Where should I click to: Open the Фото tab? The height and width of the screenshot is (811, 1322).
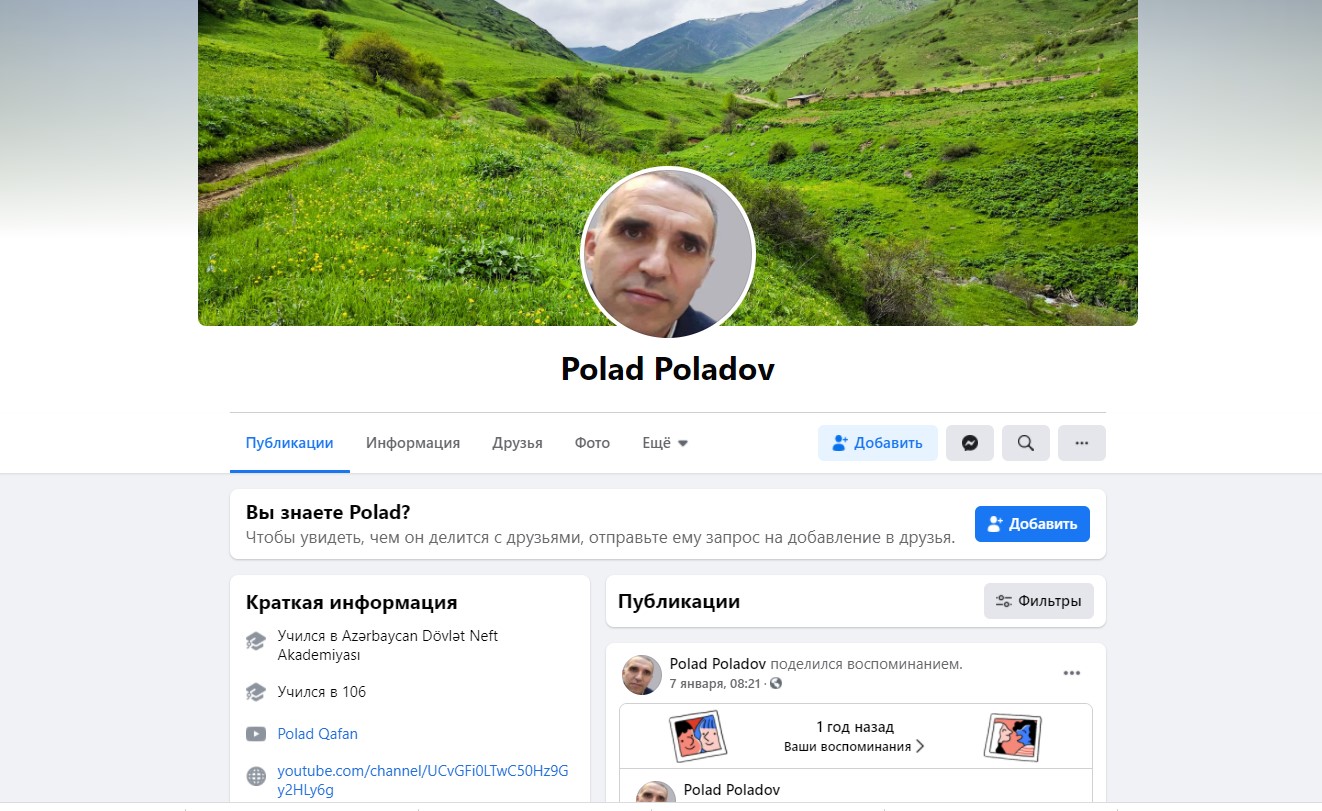click(592, 443)
